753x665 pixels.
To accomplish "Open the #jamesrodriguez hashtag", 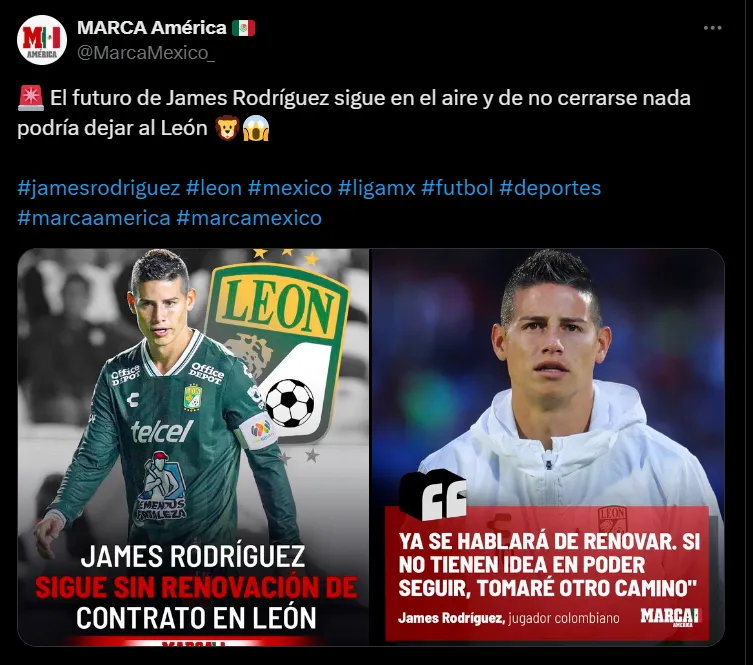I will pyautogui.click(x=99, y=188).
